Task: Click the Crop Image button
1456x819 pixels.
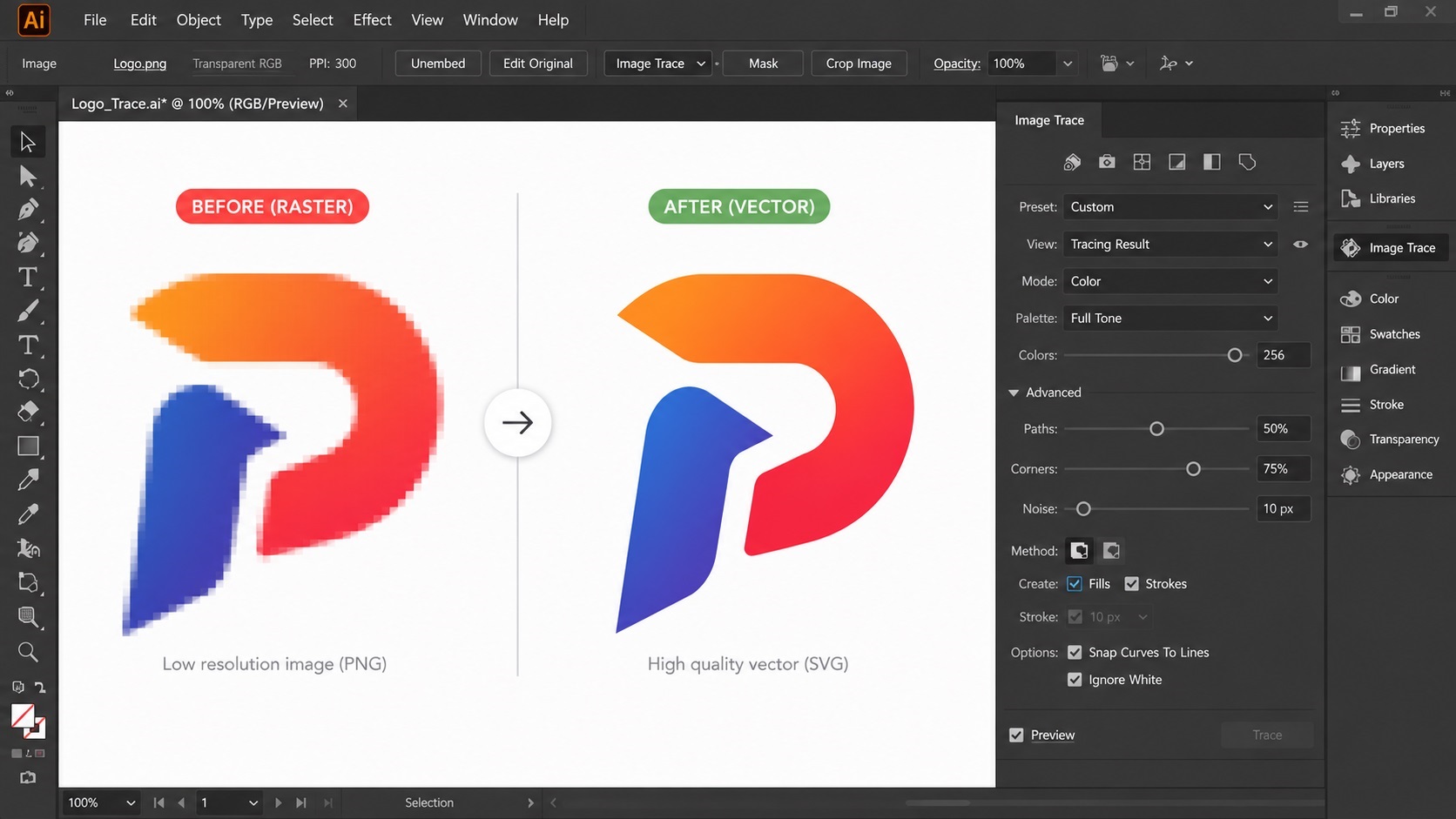Action: [859, 64]
